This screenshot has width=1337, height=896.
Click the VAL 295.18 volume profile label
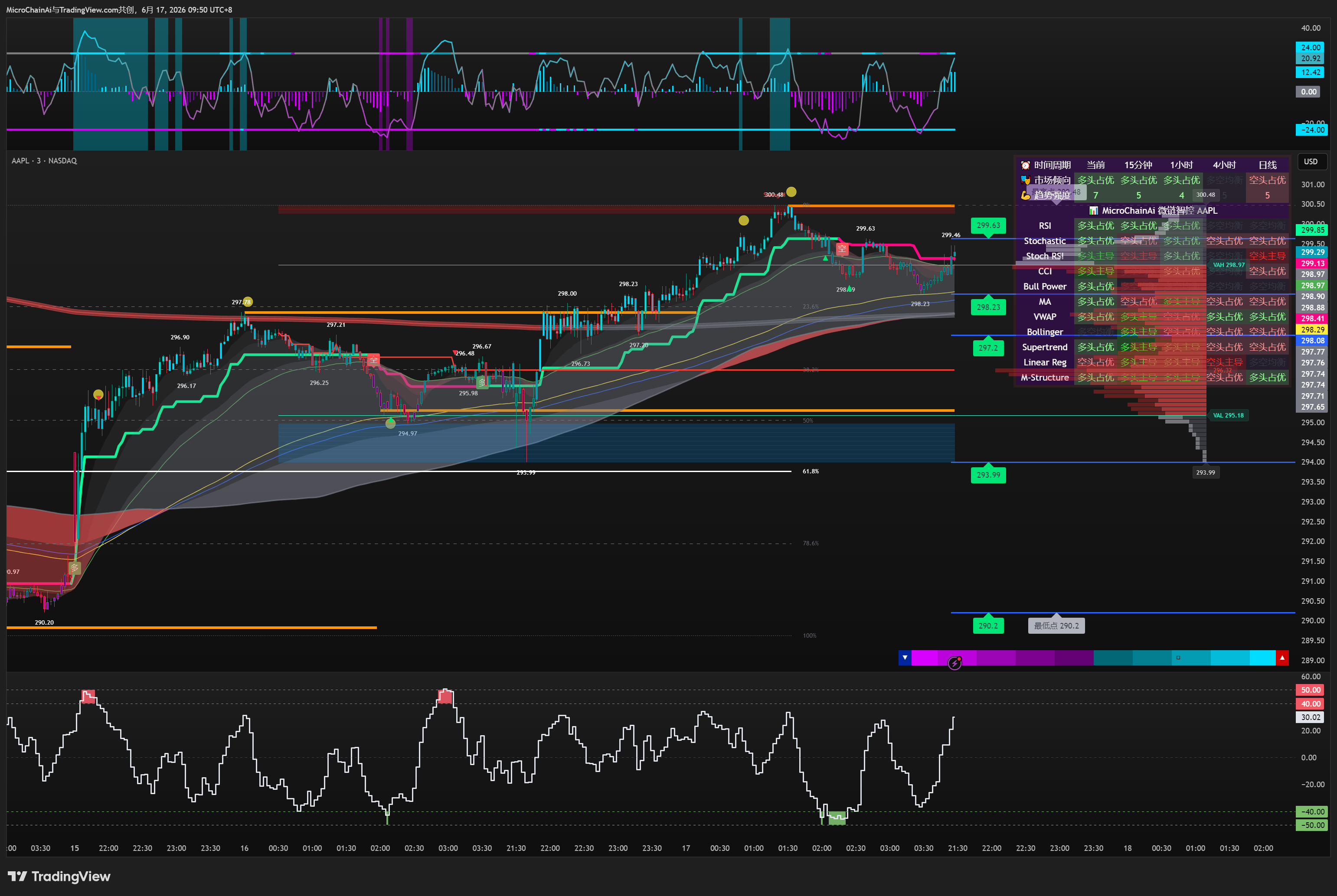tap(1228, 415)
